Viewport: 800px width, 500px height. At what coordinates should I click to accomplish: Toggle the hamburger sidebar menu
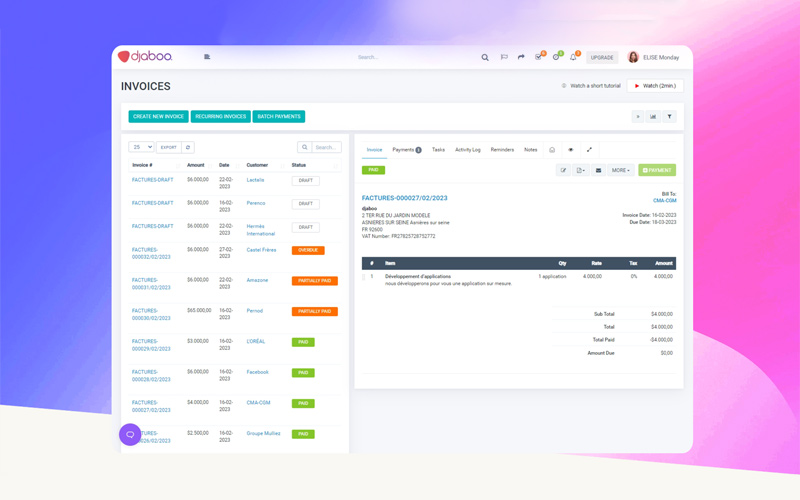207,57
